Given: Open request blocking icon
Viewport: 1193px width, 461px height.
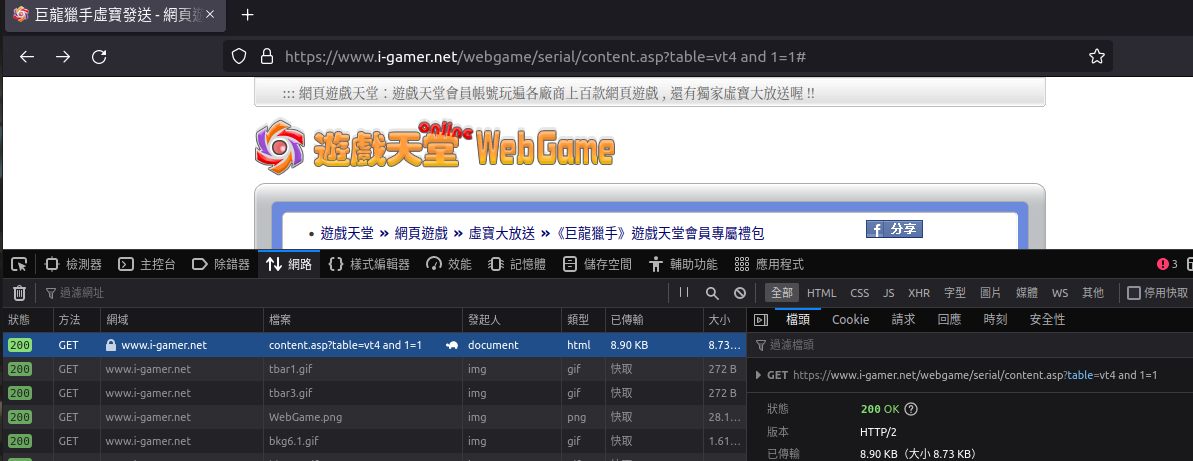Looking at the screenshot, I should click(740, 293).
